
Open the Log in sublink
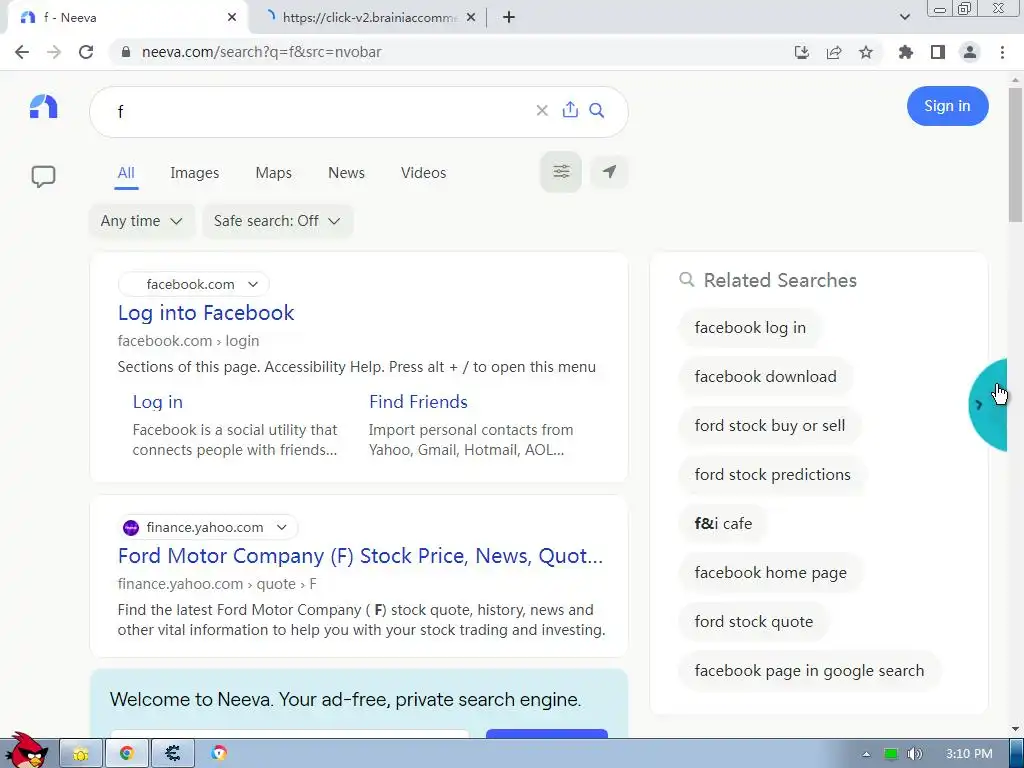[x=157, y=402]
